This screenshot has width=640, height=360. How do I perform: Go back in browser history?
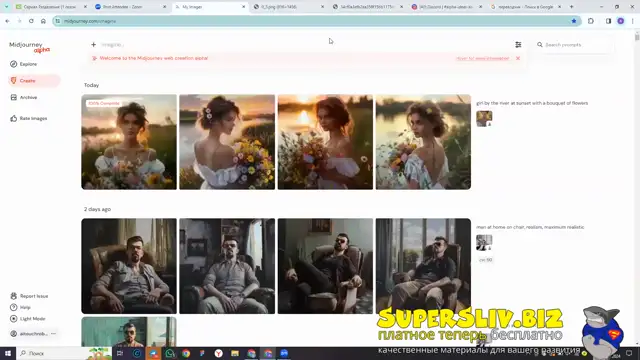point(7,21)
